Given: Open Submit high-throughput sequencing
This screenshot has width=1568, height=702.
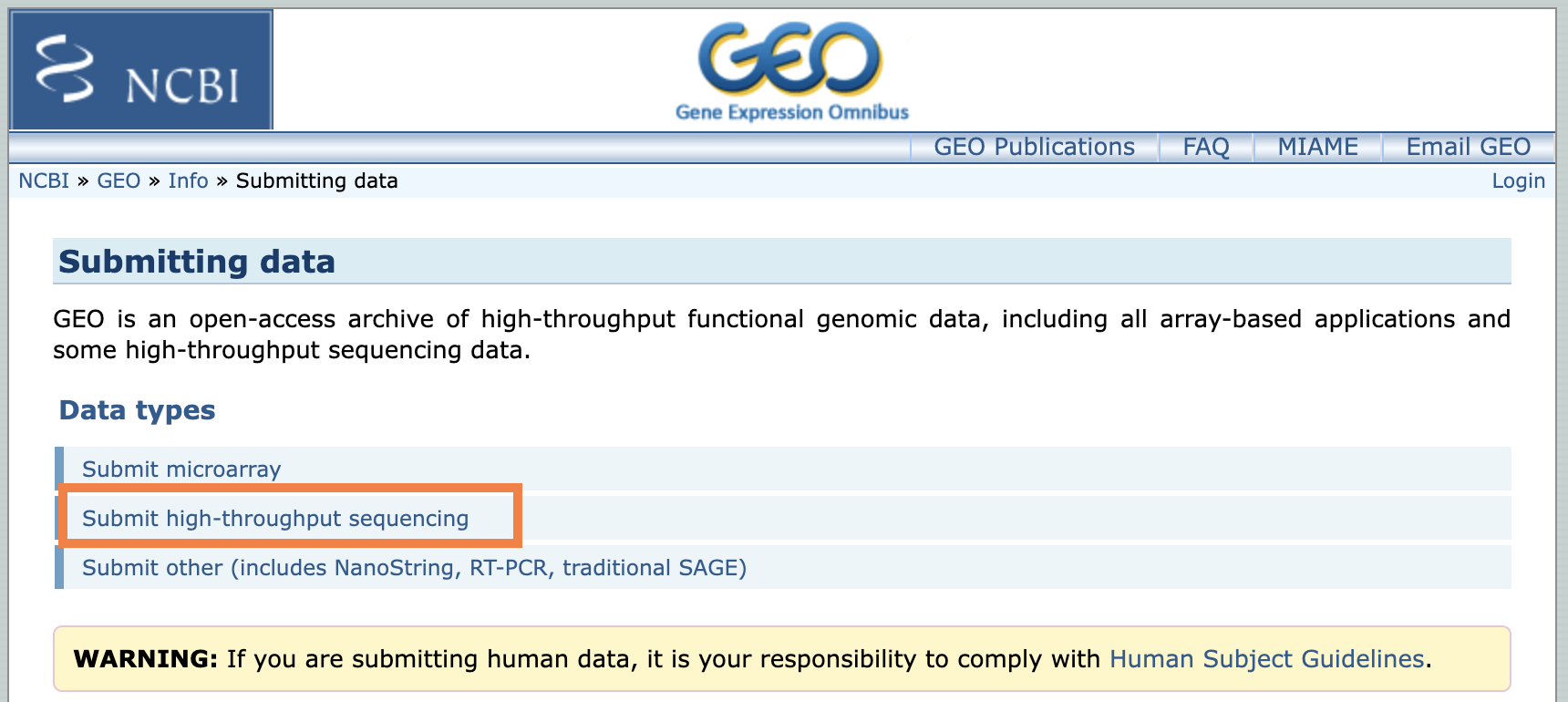Looking at the screenshot, I should 275,519.
